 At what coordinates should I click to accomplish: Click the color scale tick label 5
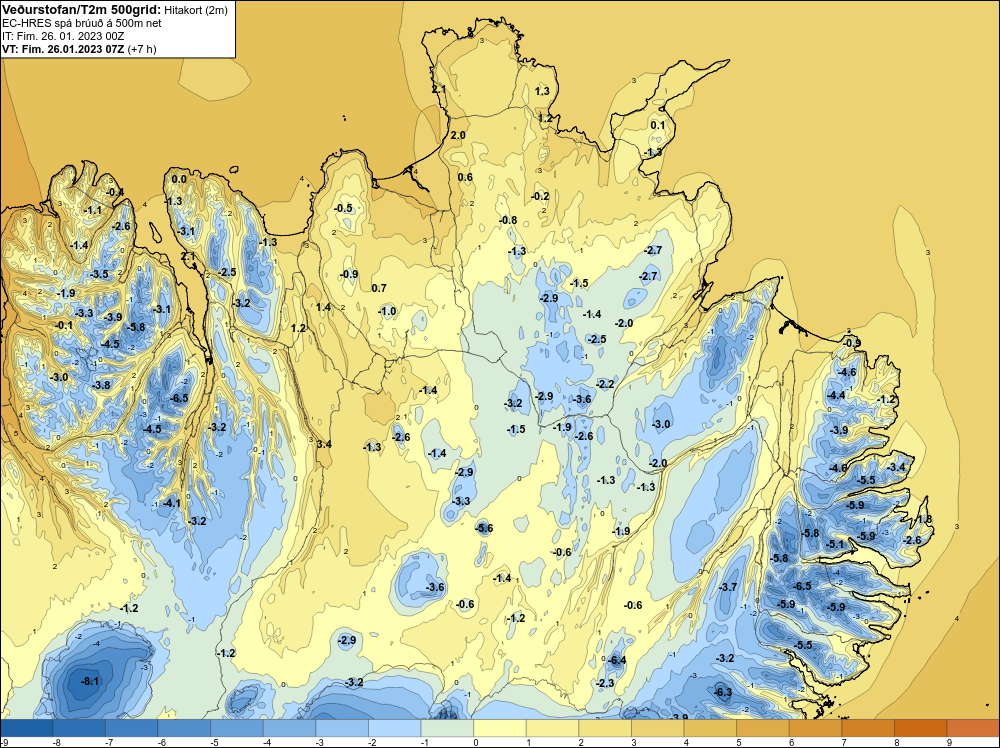[x=739, y=742]
